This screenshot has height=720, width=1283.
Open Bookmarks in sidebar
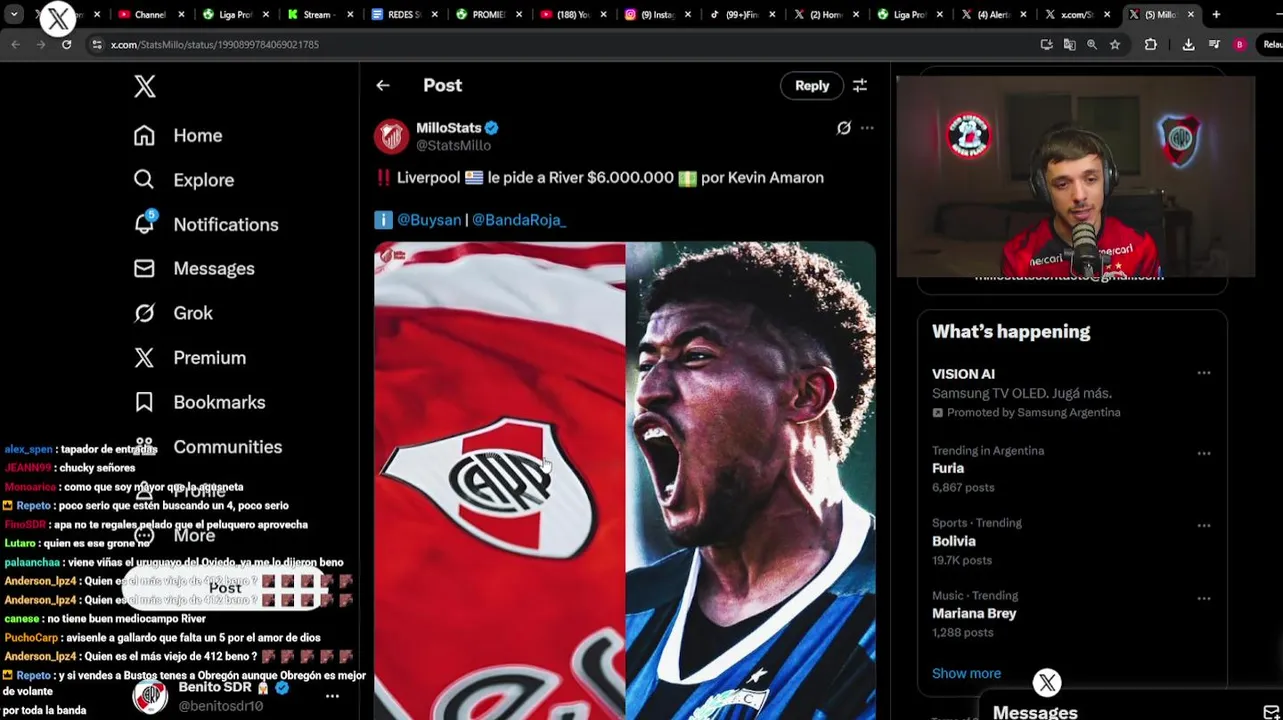pyautogui.click(x=199, y=402)
